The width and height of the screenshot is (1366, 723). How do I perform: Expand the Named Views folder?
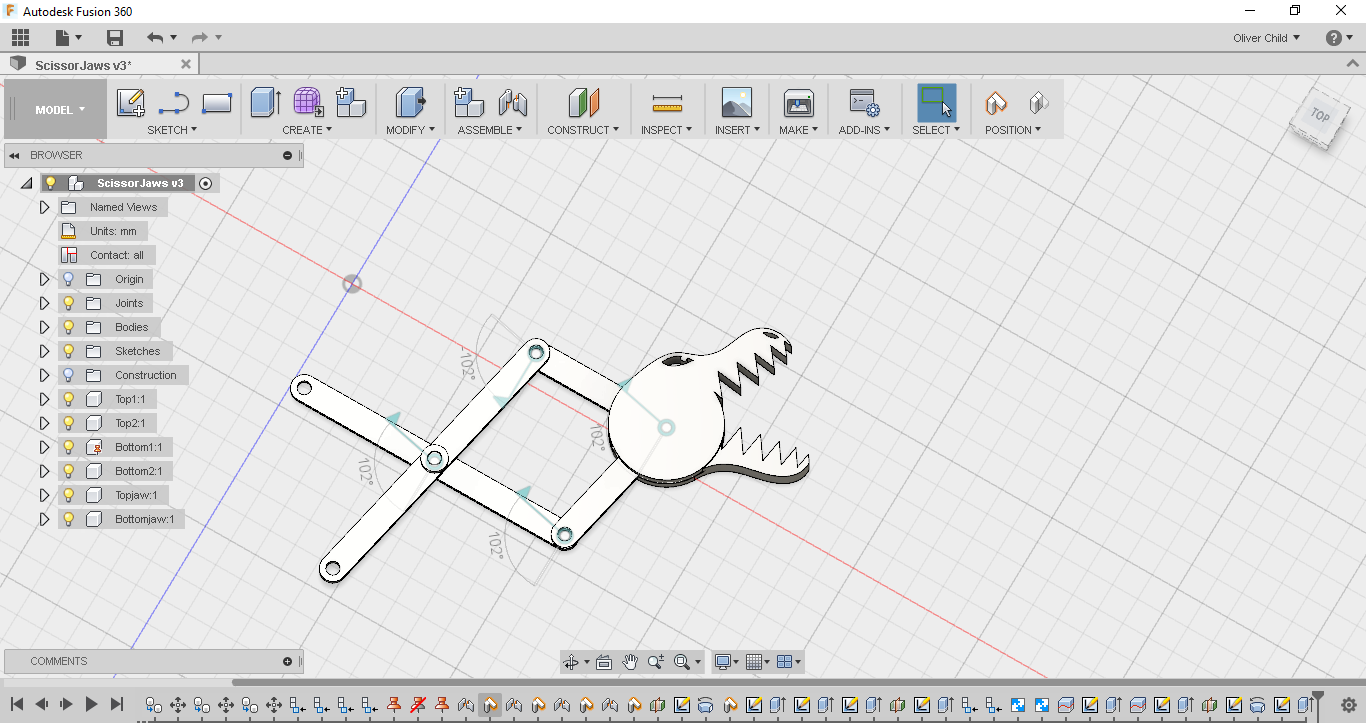point(44,207)
